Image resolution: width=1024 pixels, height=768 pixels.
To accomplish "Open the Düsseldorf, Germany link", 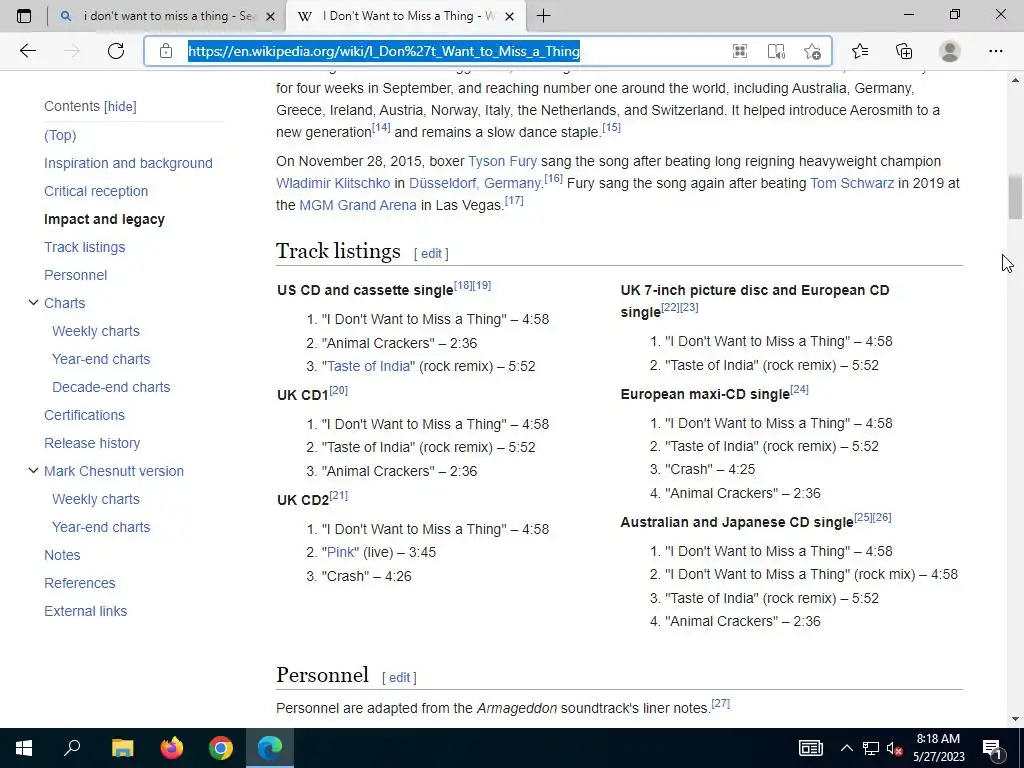I will pos(475,184).
